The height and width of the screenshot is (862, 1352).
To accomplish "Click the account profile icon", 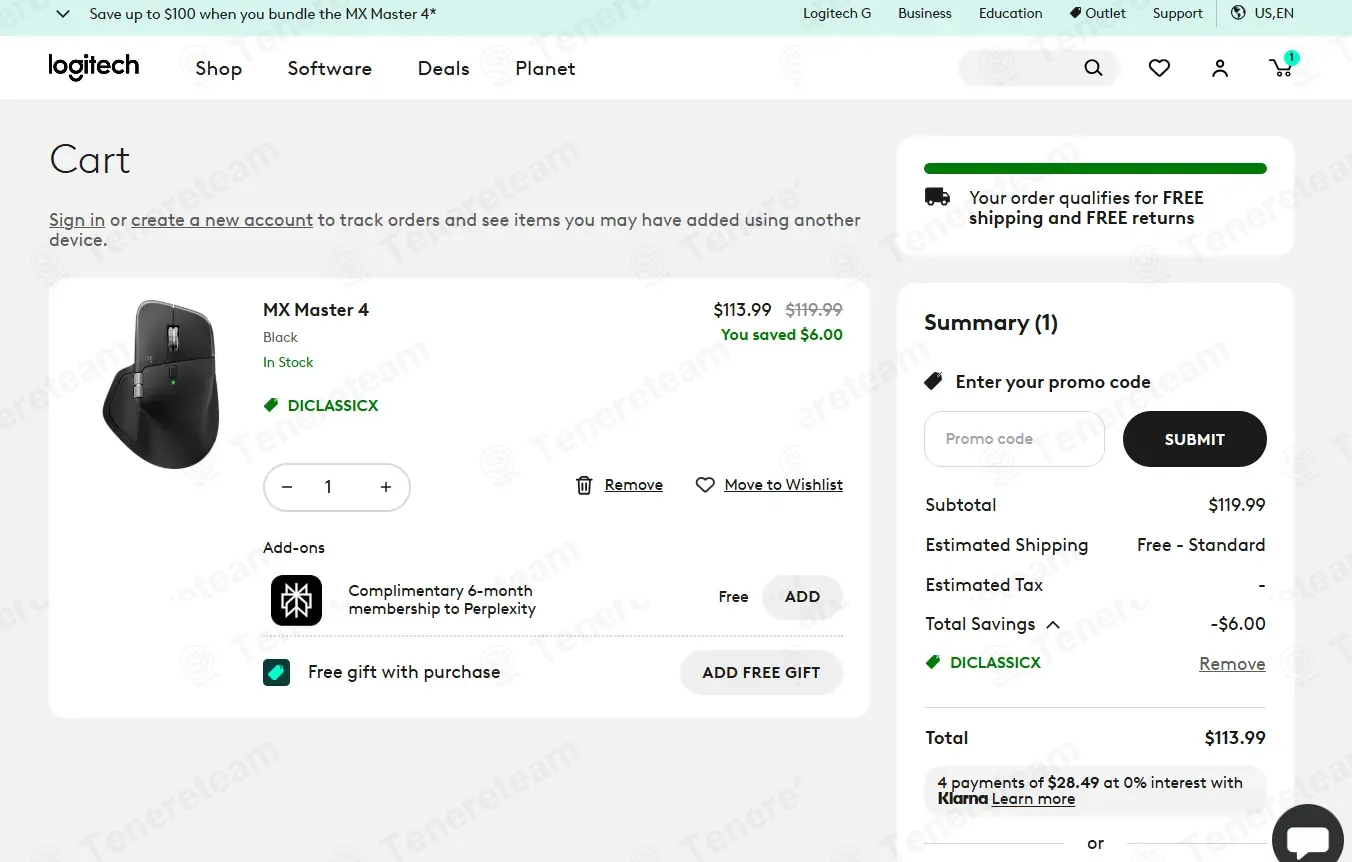I will click(x=1220, y=68).
